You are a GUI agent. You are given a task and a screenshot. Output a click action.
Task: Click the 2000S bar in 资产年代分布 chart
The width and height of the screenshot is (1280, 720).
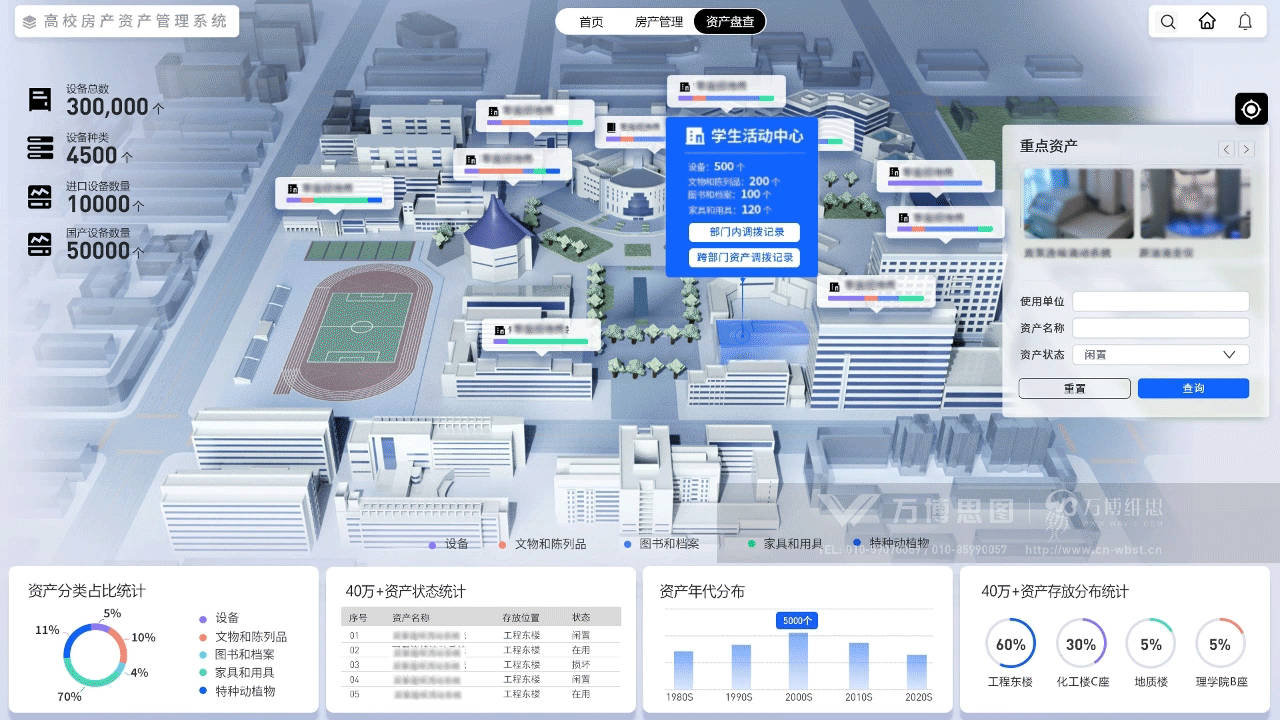pyautogui.click(x=798, y=660)
